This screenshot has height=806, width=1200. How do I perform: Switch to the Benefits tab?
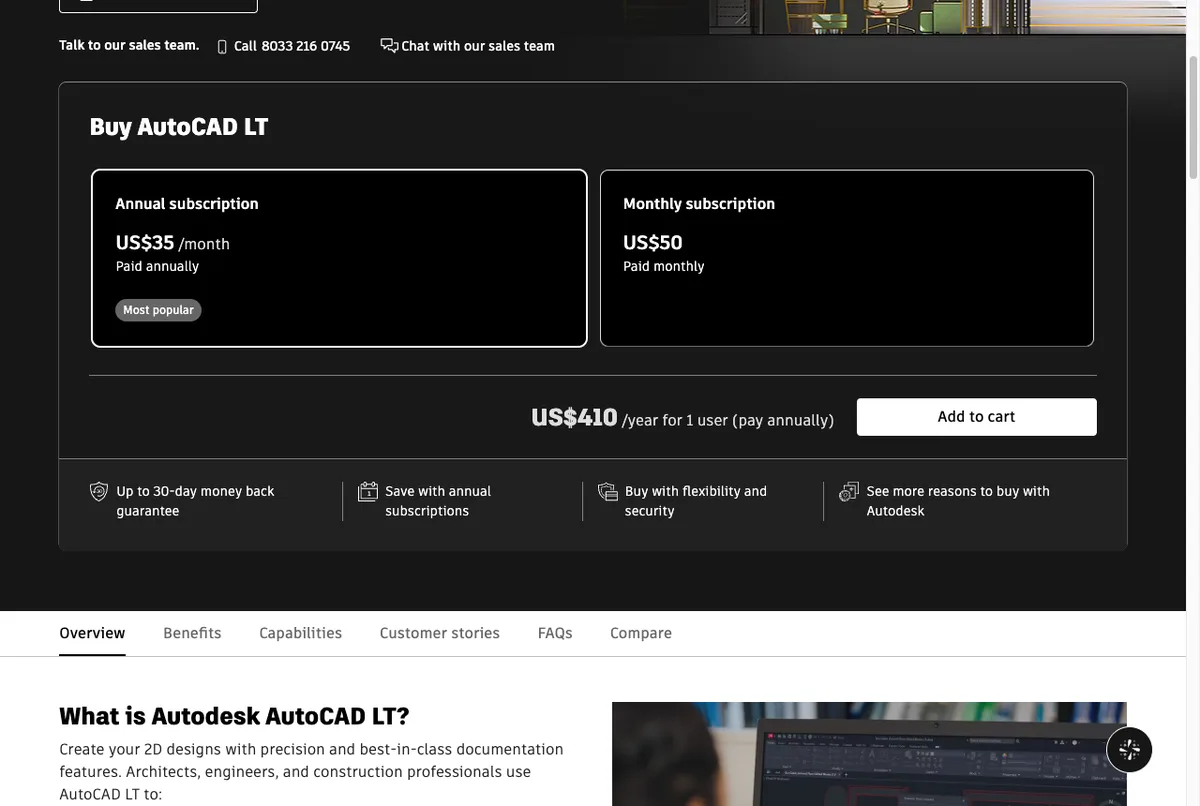click(x=192, y=633)
